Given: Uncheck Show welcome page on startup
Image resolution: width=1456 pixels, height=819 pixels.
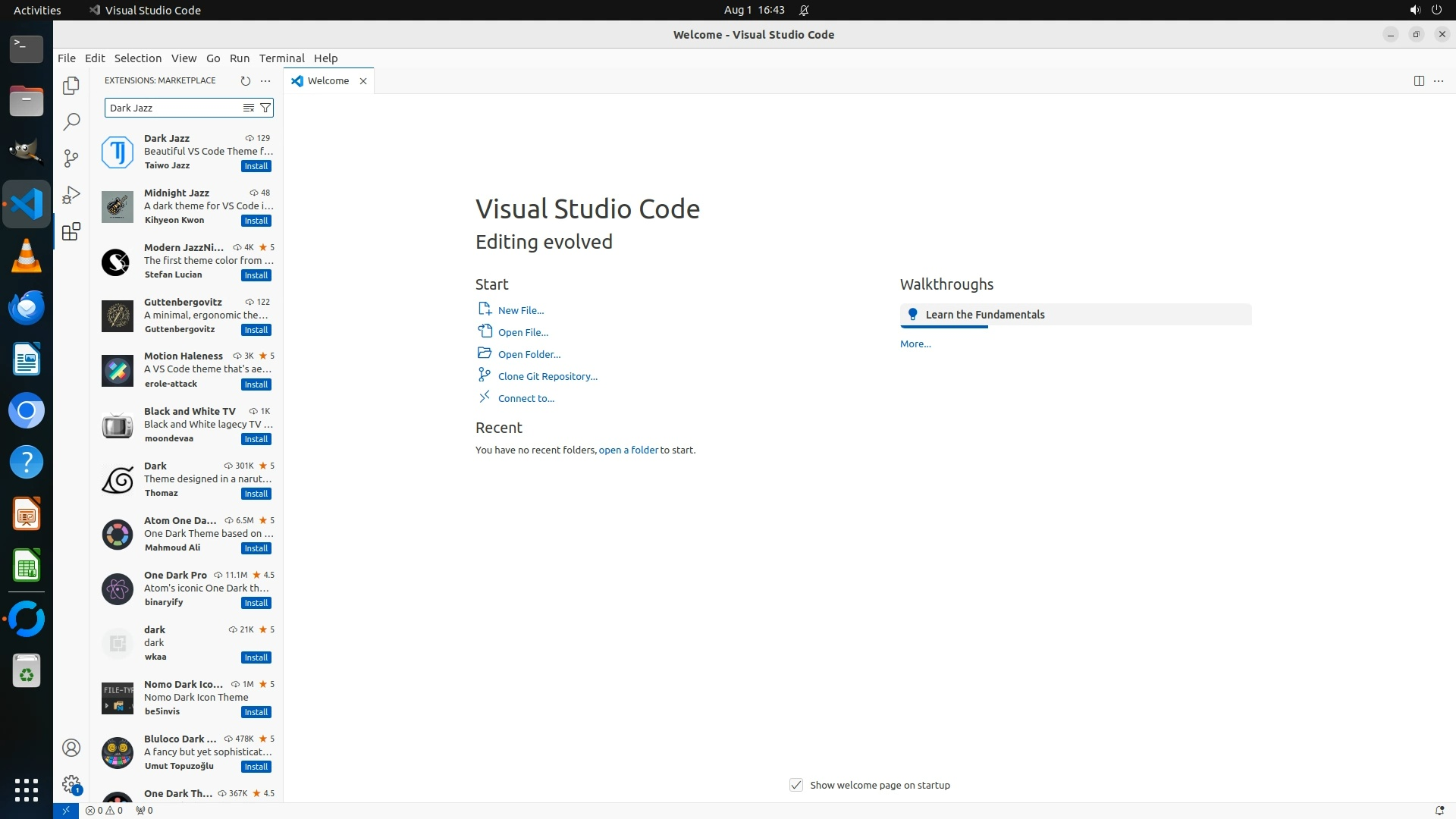Looking at the screenshot, I should pos(795,785).
